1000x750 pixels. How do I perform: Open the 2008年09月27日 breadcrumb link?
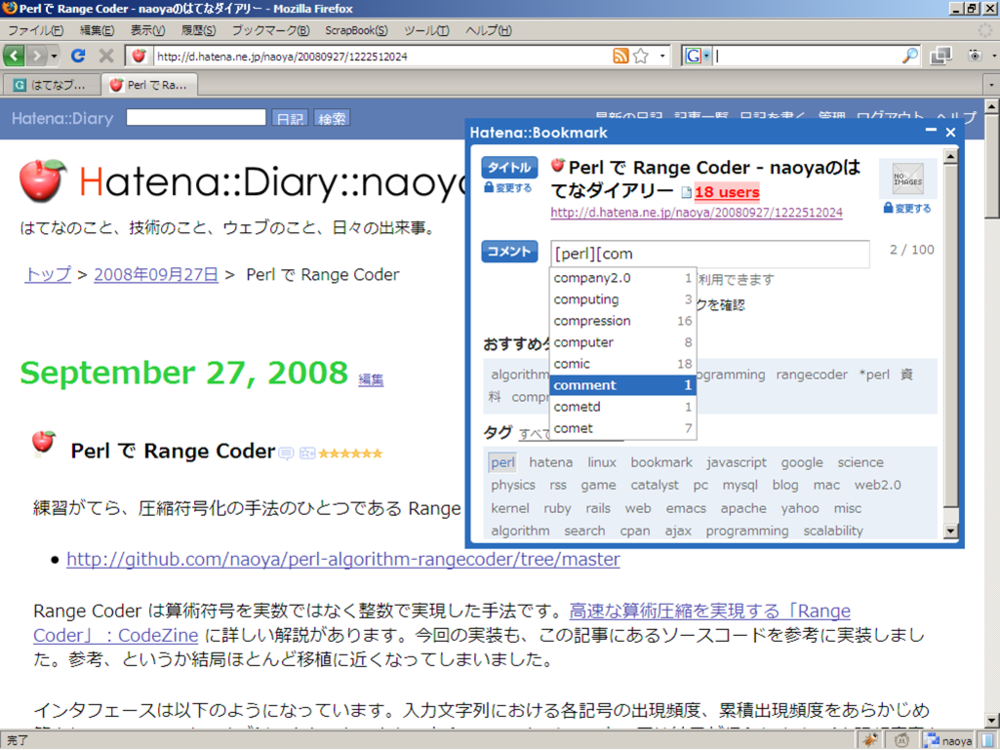point(156,275)
